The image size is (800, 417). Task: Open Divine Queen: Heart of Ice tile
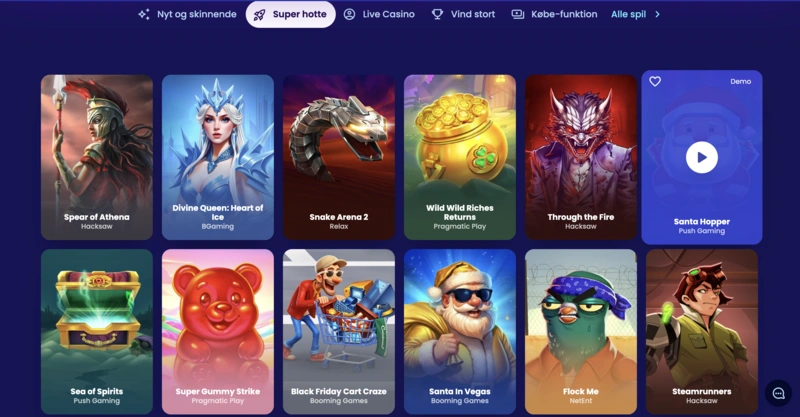point(218,157)
